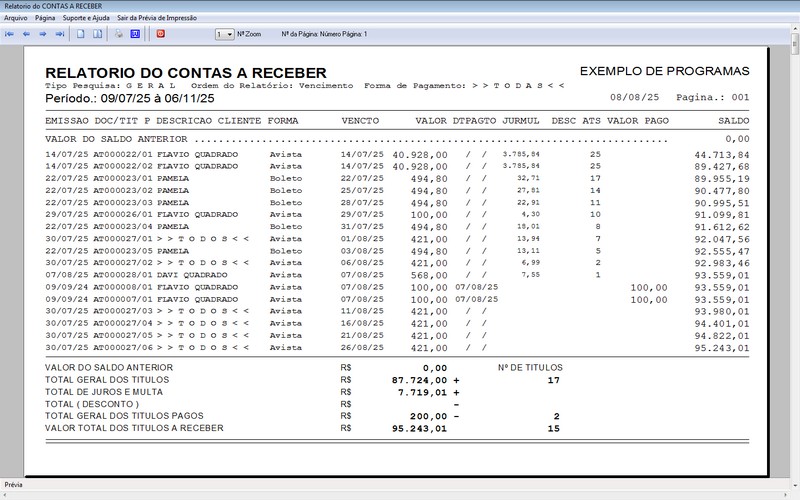Open the Arquivo menu

16,18
